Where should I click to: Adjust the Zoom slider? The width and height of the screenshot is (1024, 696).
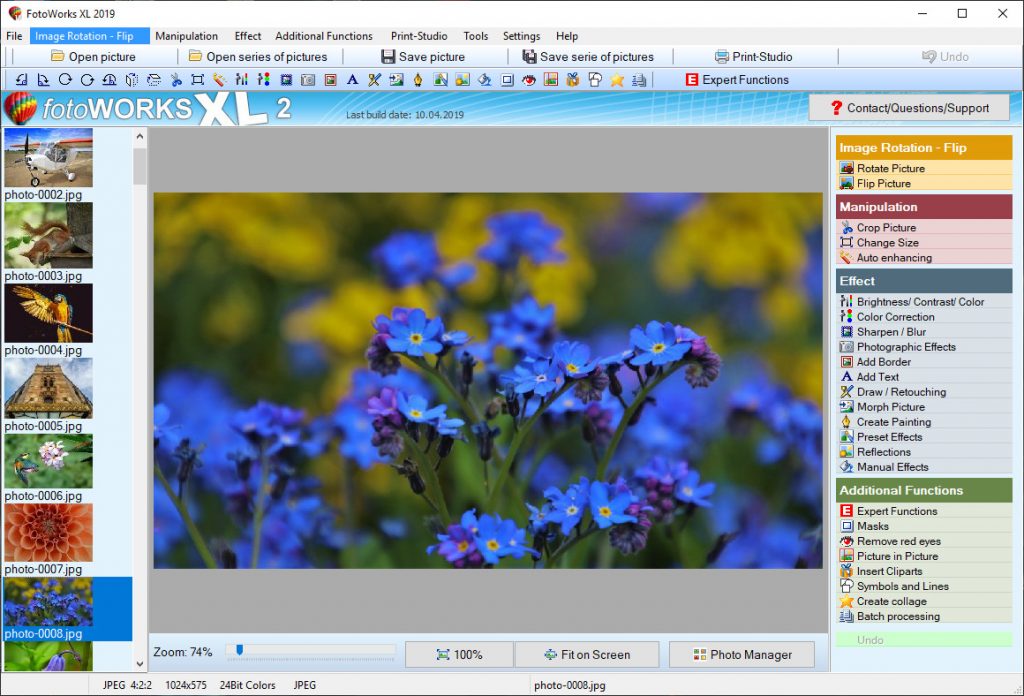tap(240, 650)
